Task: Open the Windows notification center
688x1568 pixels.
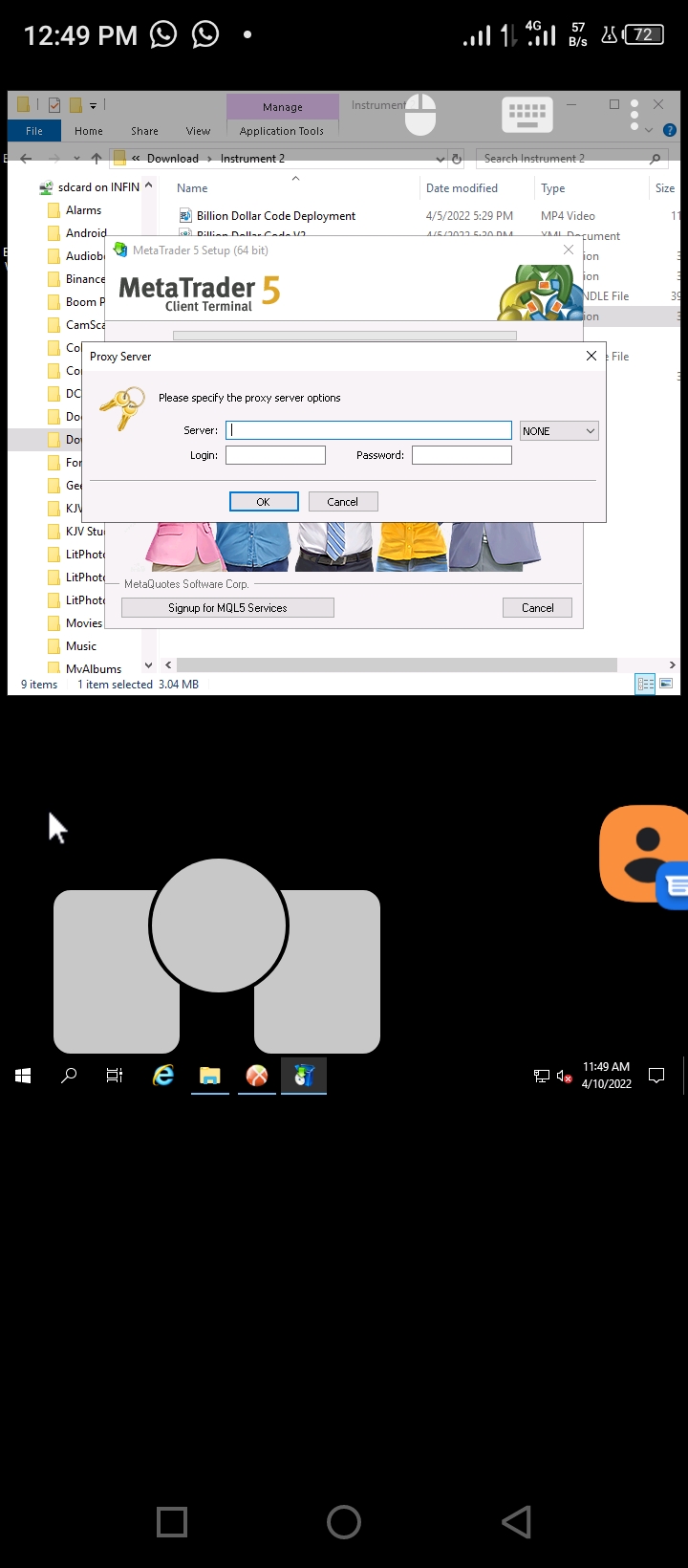Action: point(656,1076)
